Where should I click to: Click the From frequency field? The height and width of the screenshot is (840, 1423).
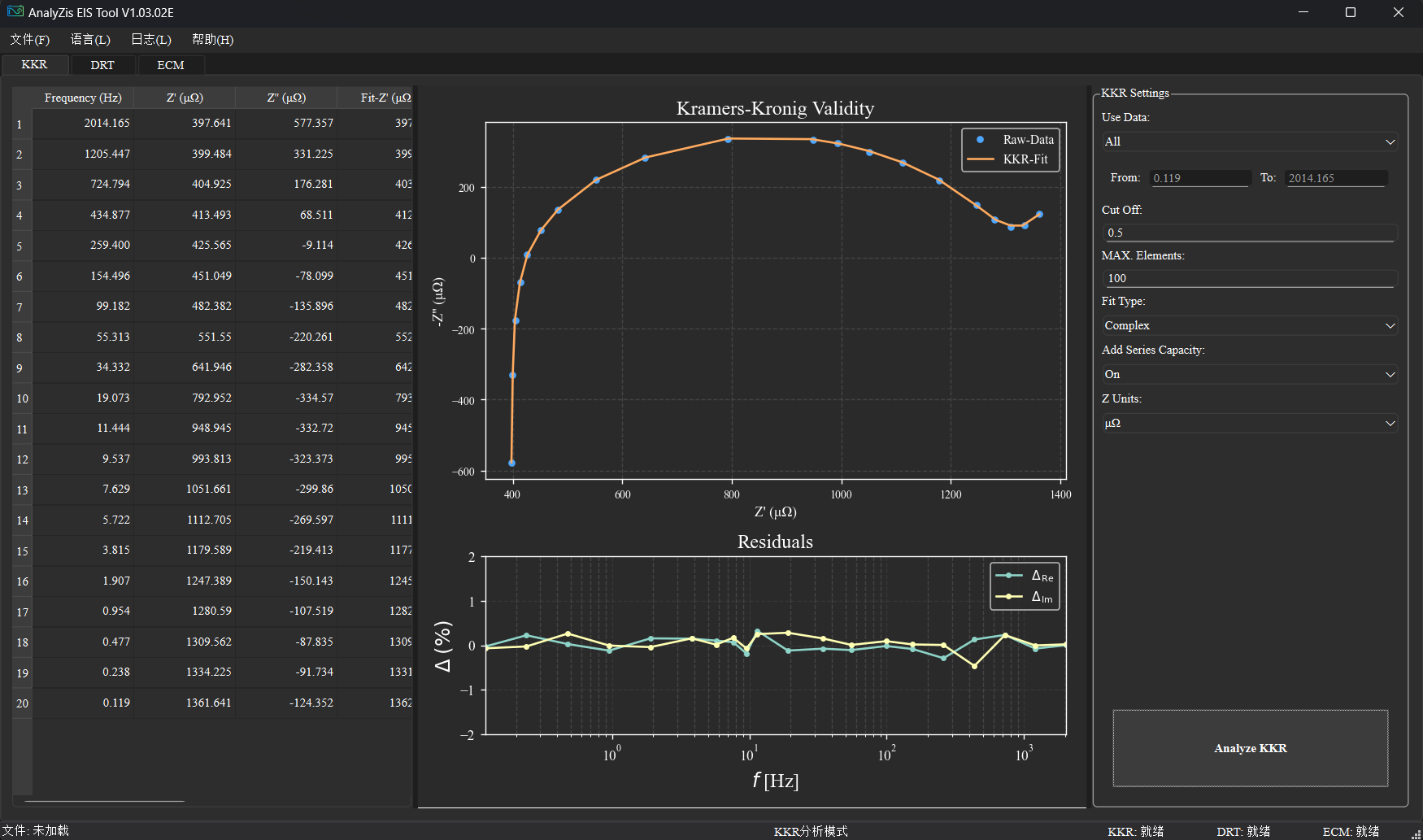[1199, 178]
